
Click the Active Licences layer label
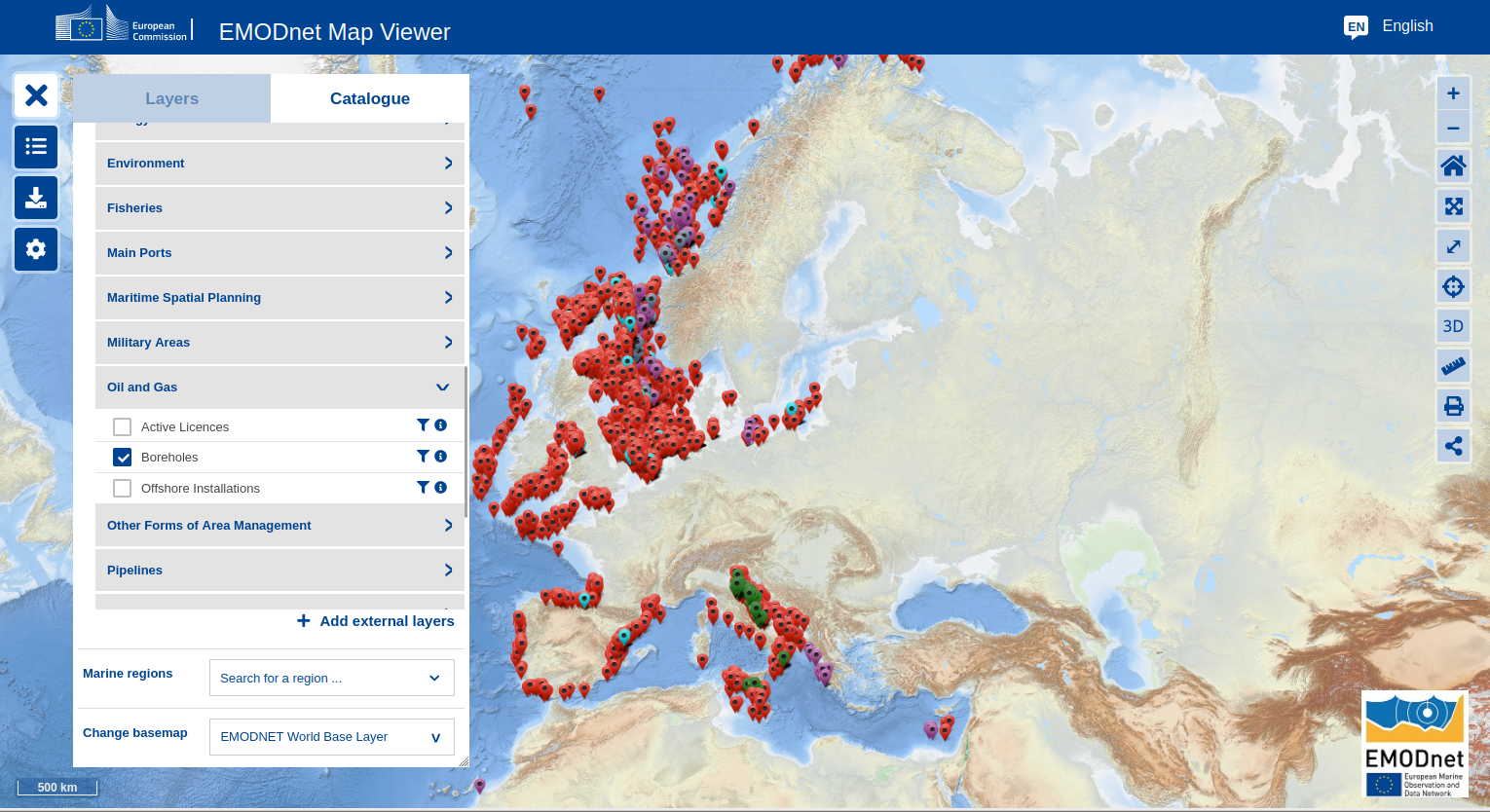(x=185, y=427)
